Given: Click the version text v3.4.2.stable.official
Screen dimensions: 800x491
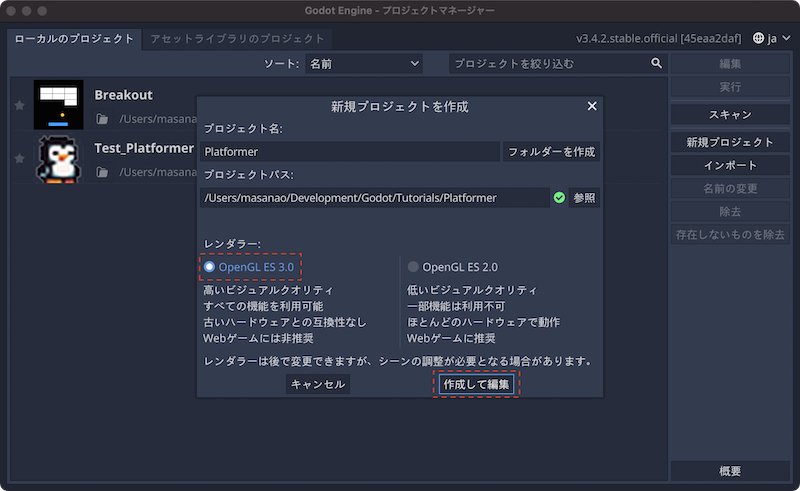Looking at the screenshot, I should coord(658,38).
